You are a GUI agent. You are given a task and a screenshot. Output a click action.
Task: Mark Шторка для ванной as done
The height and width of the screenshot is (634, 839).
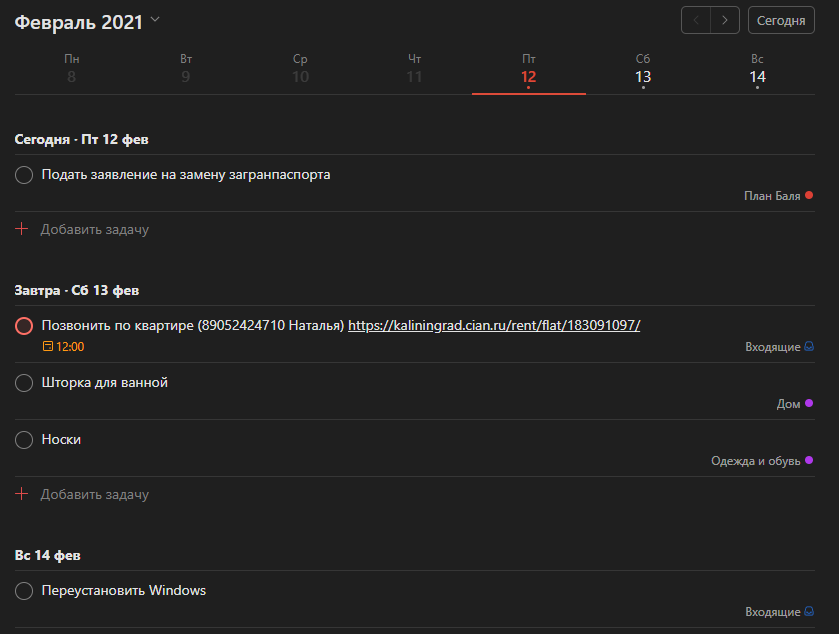tap(25, 383)
